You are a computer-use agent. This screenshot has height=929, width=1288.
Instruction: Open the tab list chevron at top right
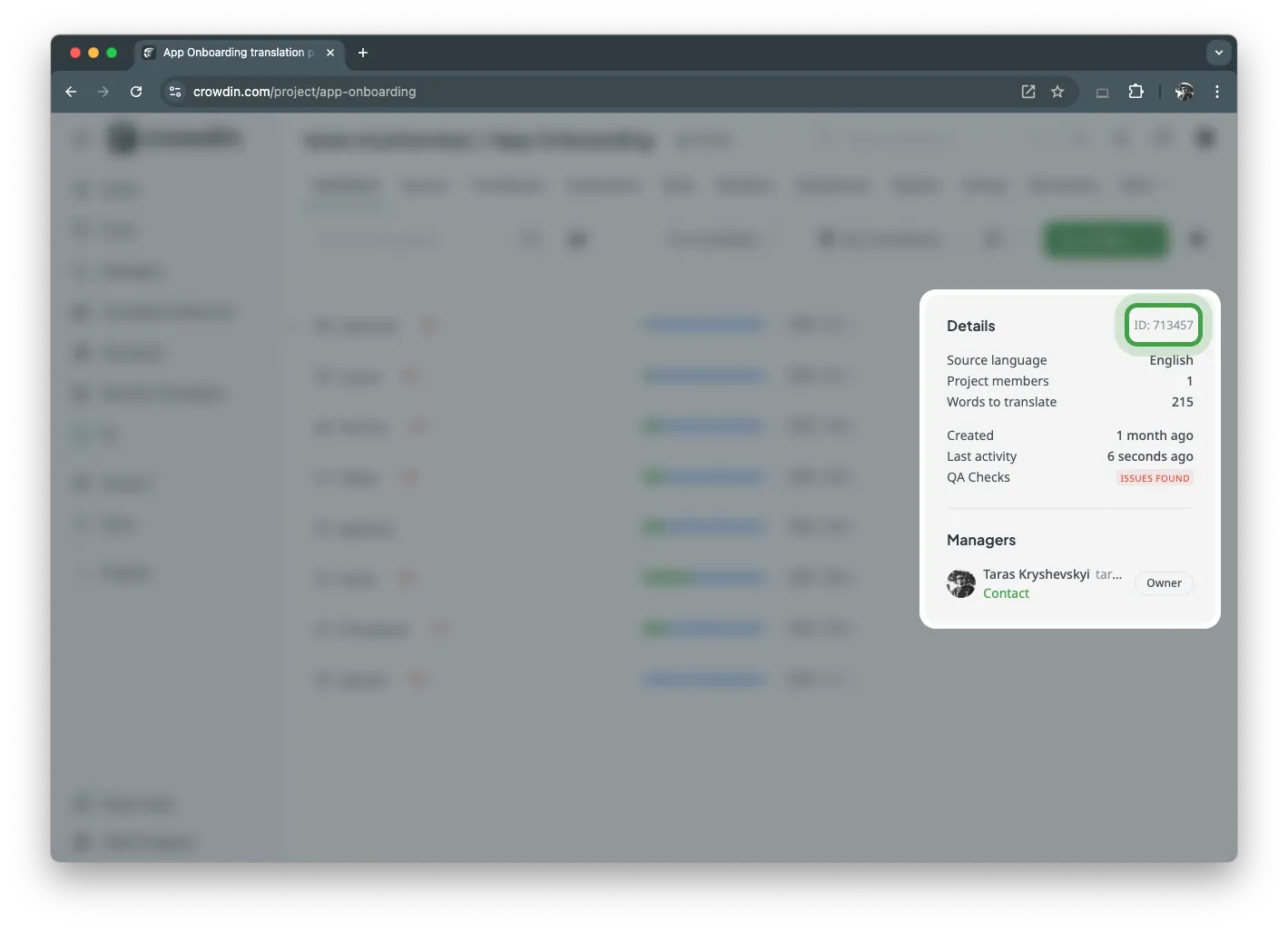(1219, 53)
